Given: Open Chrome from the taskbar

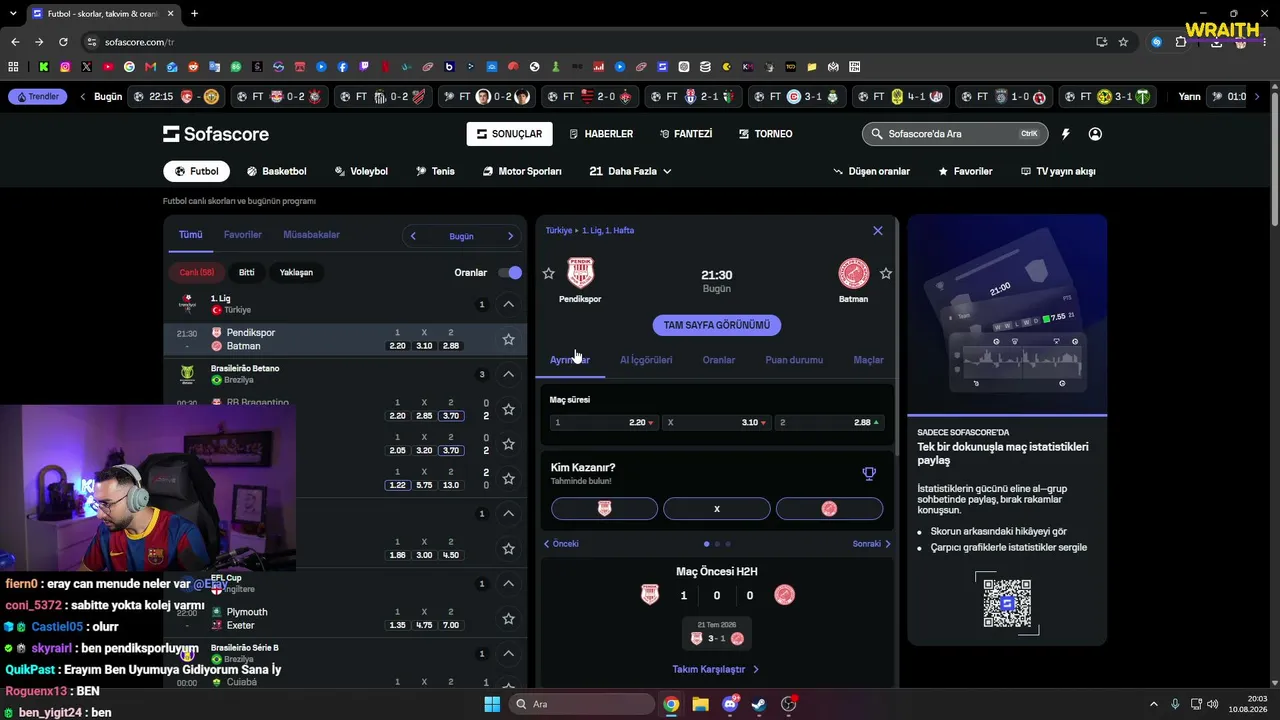Looking at the screenshot, I should pos(671,704).
